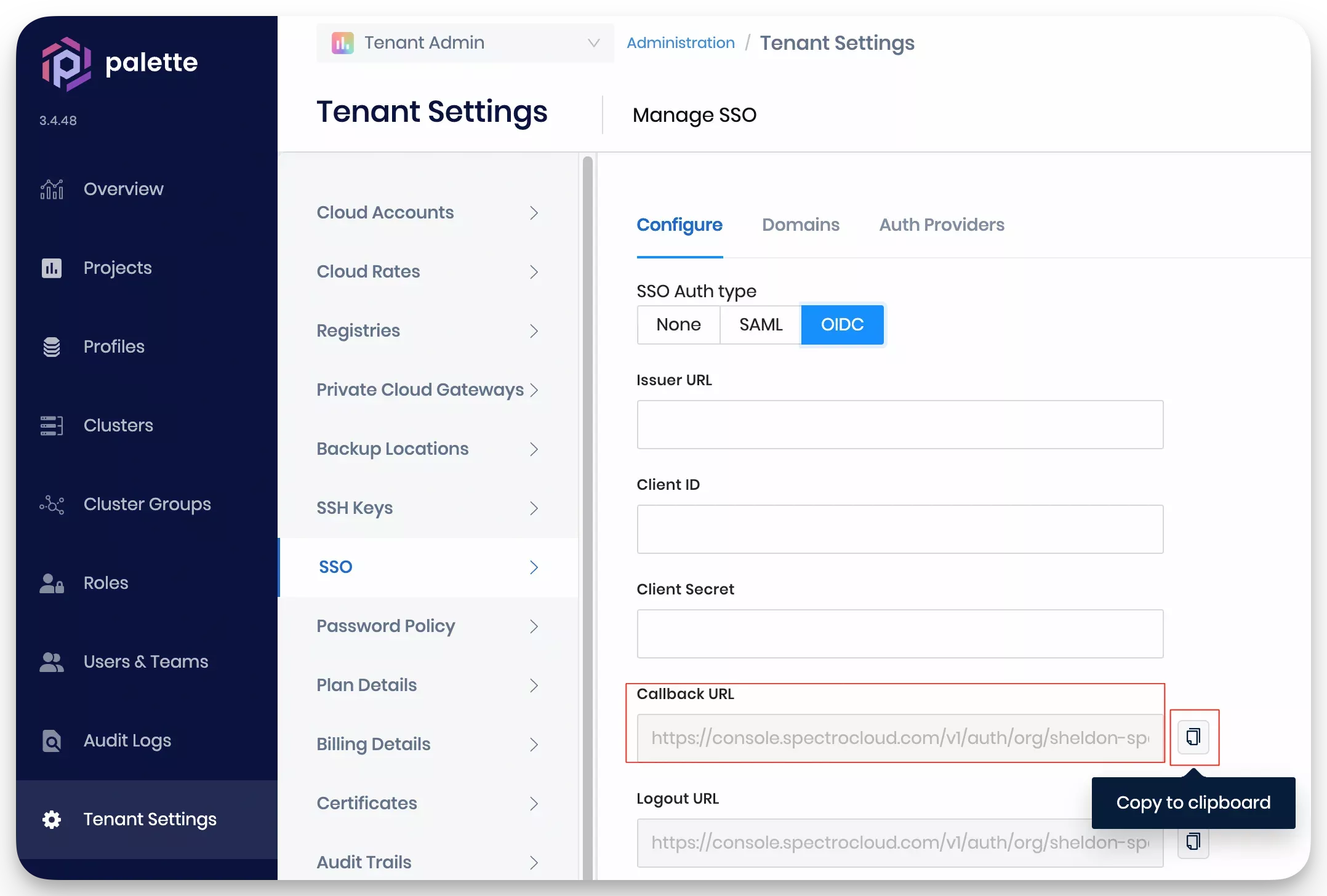Image resolution: width=1327 pixels, height=896 pixels.
Task: Select the None SSO Auth type toggle
Action: click(x=678, y=324)
